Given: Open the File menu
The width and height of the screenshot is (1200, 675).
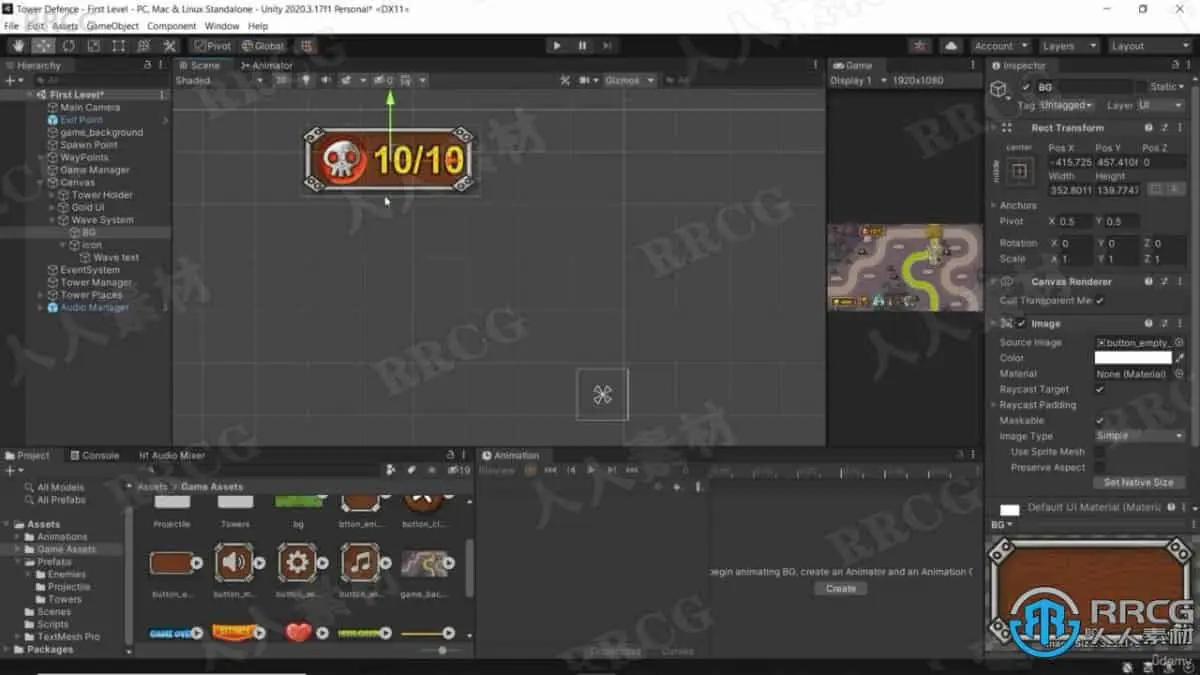Looking at the screenshot, I should click(12, 26).
